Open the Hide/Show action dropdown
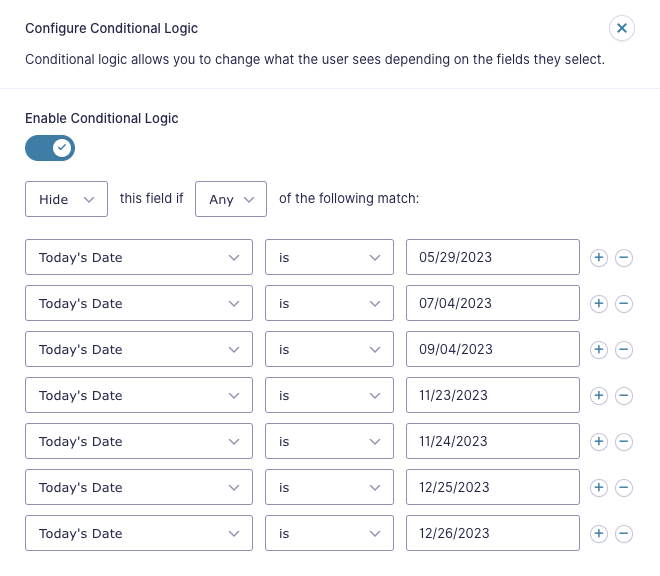 pyautogui.click(x=67, y=199)
